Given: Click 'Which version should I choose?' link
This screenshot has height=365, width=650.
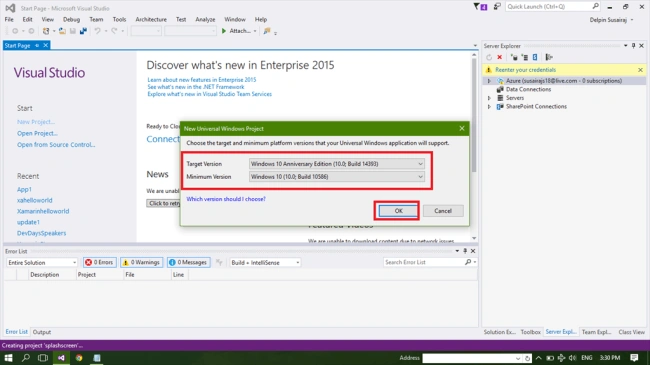Looking at the screenshot, I should coord(226,199).
